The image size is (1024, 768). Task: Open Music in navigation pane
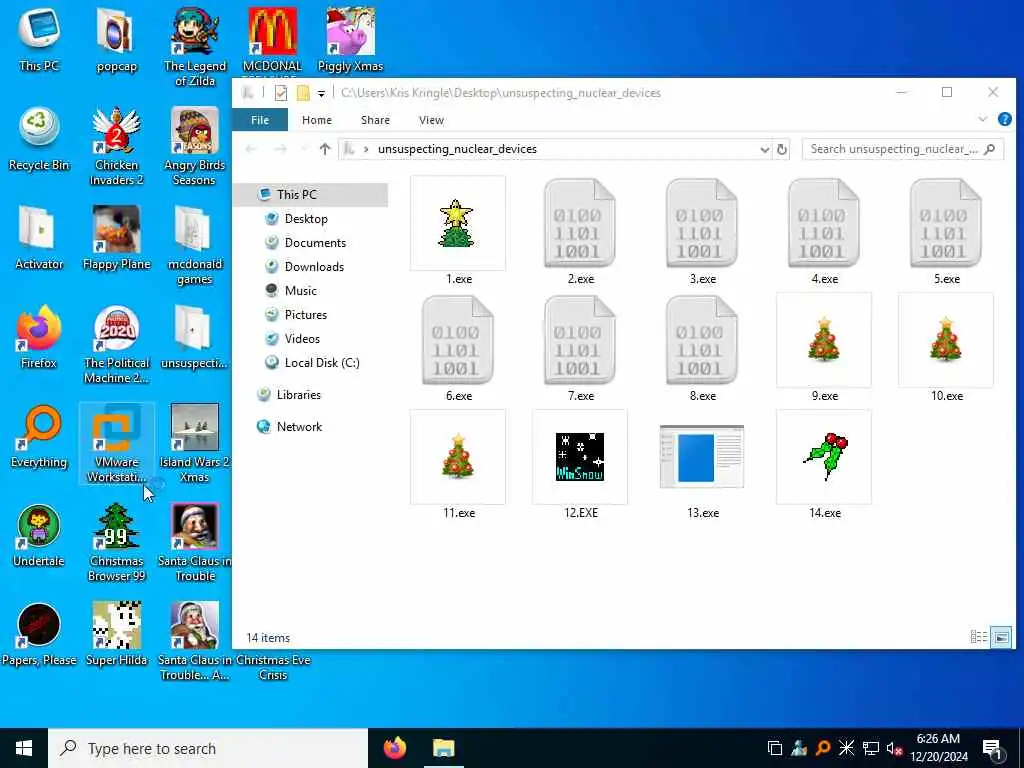point(300,291)
